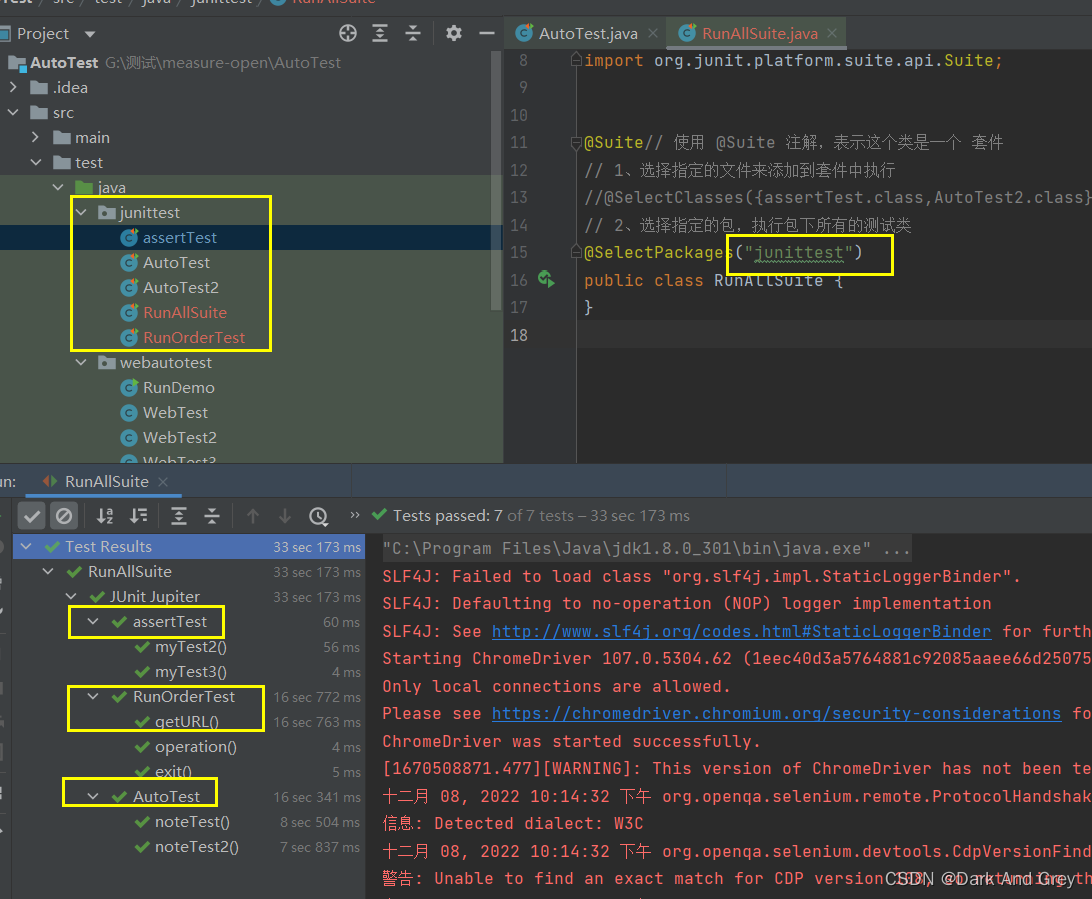Switch to the AutoTest.java editor tab
This screenshot has width=1092, height=899.
(x=587, y=33)
